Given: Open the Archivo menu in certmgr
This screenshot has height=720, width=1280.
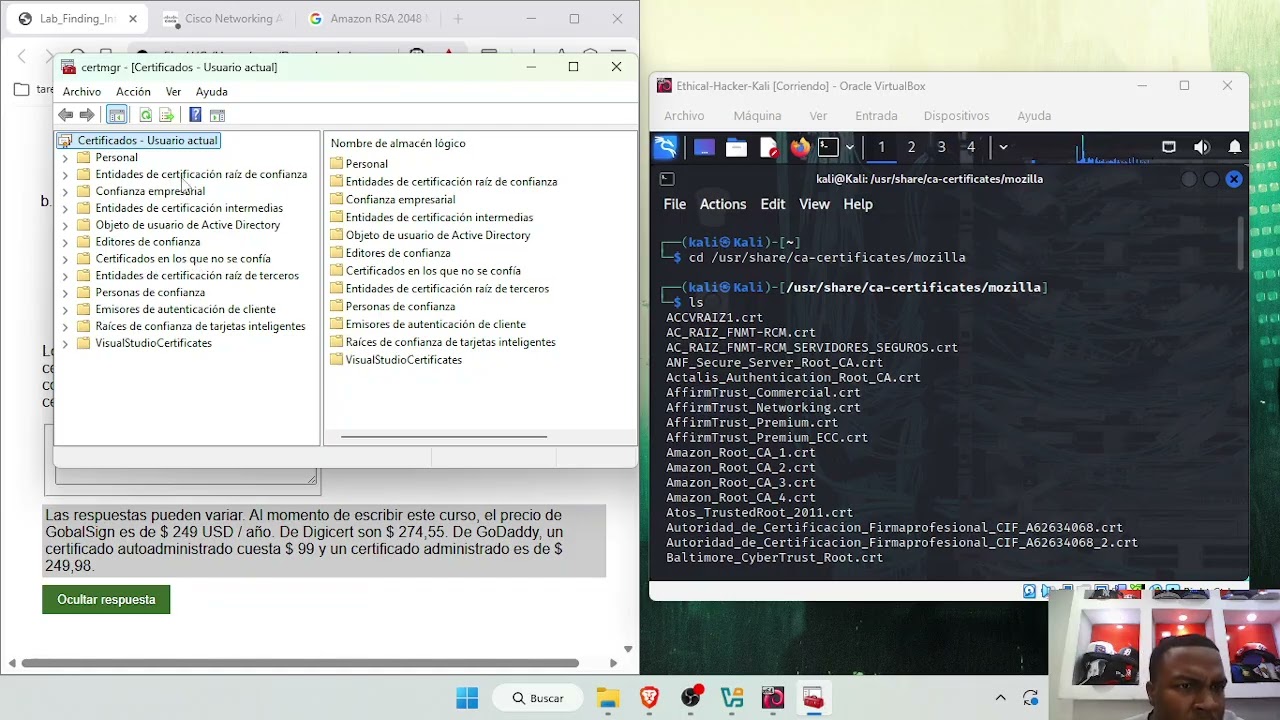Looking at the screenshot, I should 82,92.
